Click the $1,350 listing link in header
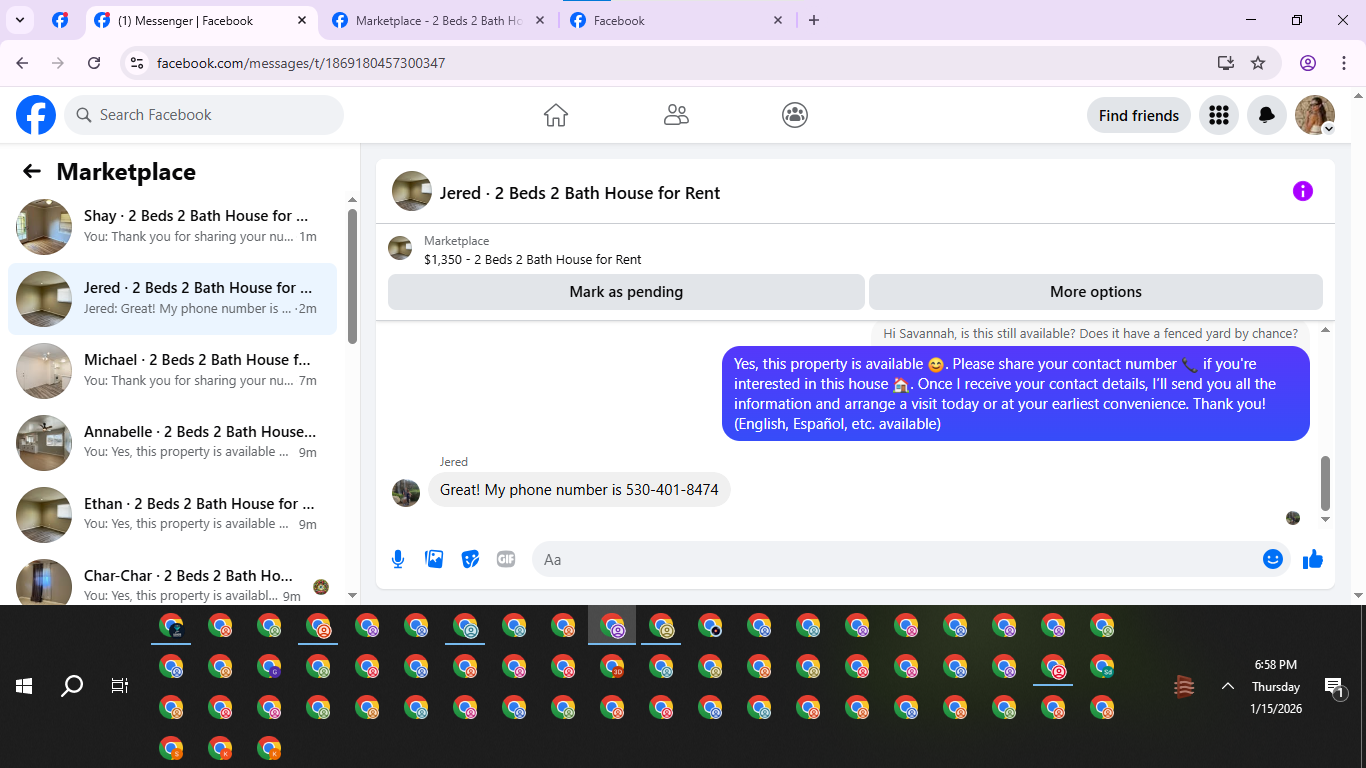The width and height of the screenshot is (1366, 768). point(532,259)
